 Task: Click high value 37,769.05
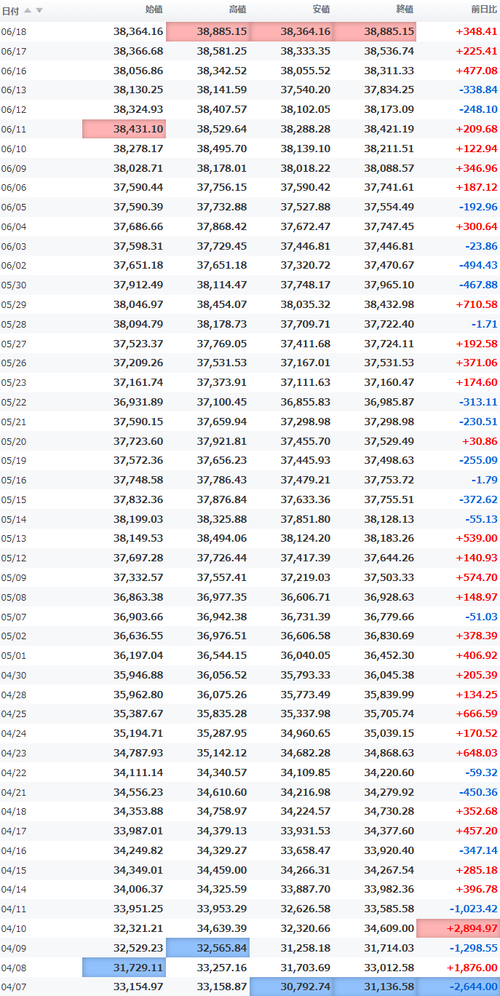pyautogui.click(x=222, y=343)
